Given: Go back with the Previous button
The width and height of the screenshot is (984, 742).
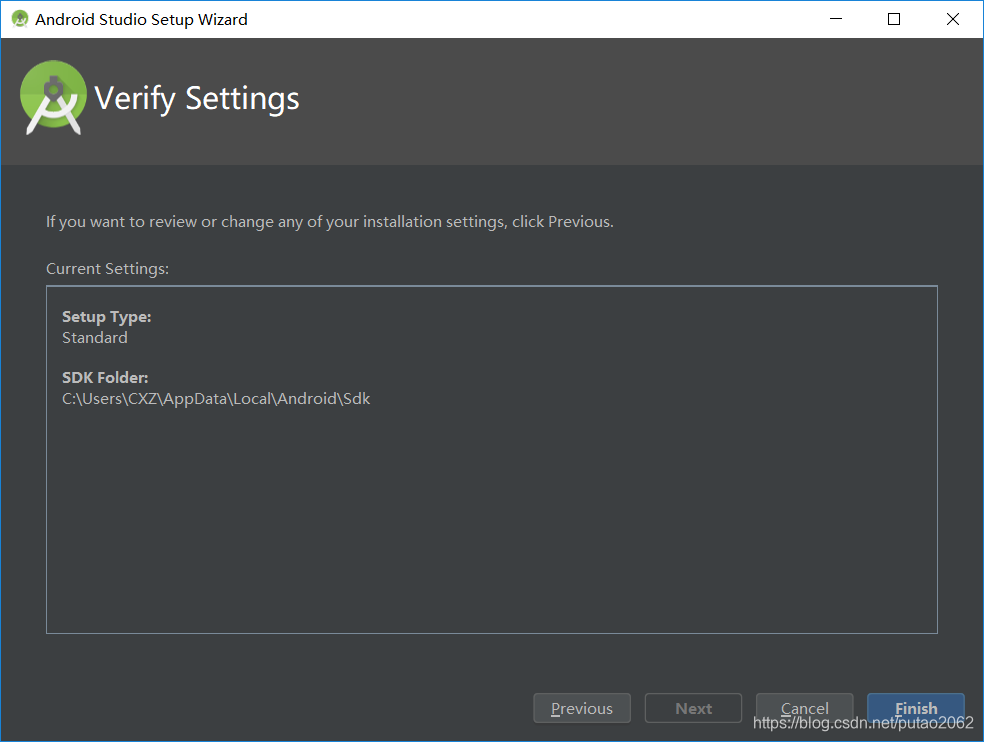Looking at the screenshot, I should point(582,708).
